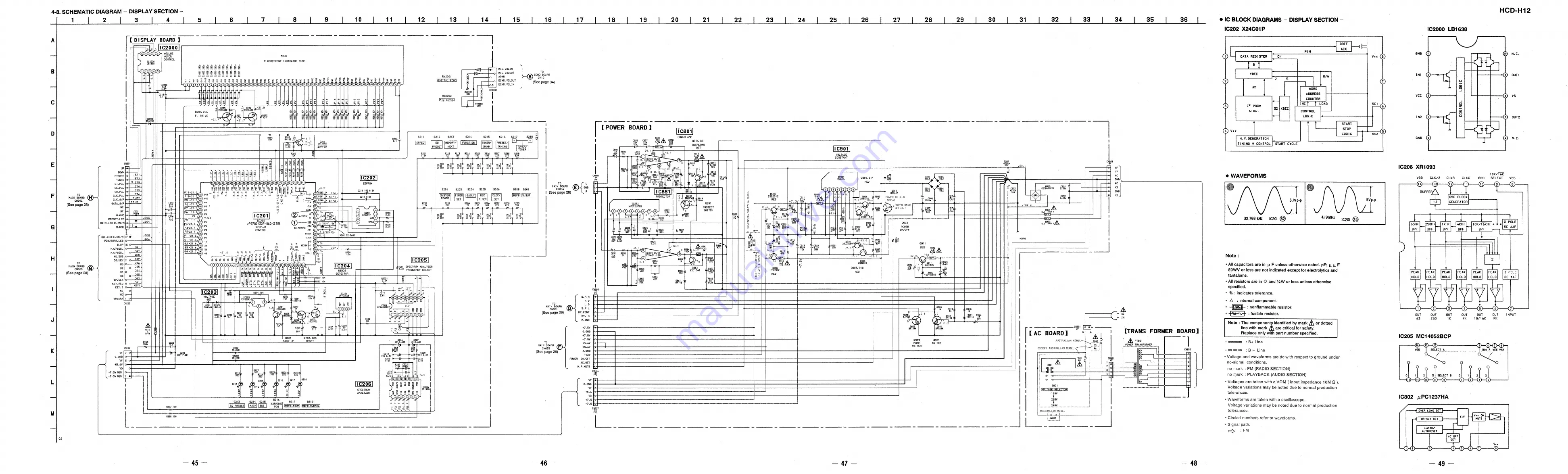Click the boxed 'IC202' EEPROM label
Viewport: 1568px width, 474px height.
pyautogui.click(x=368, y=178)
